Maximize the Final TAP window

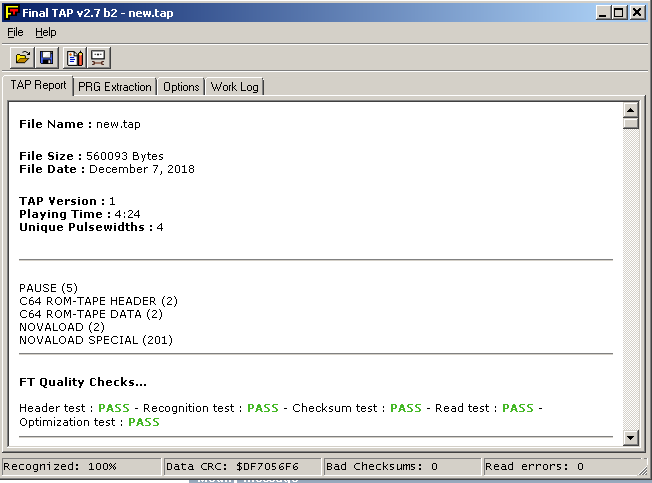click(x=619, y=12)
